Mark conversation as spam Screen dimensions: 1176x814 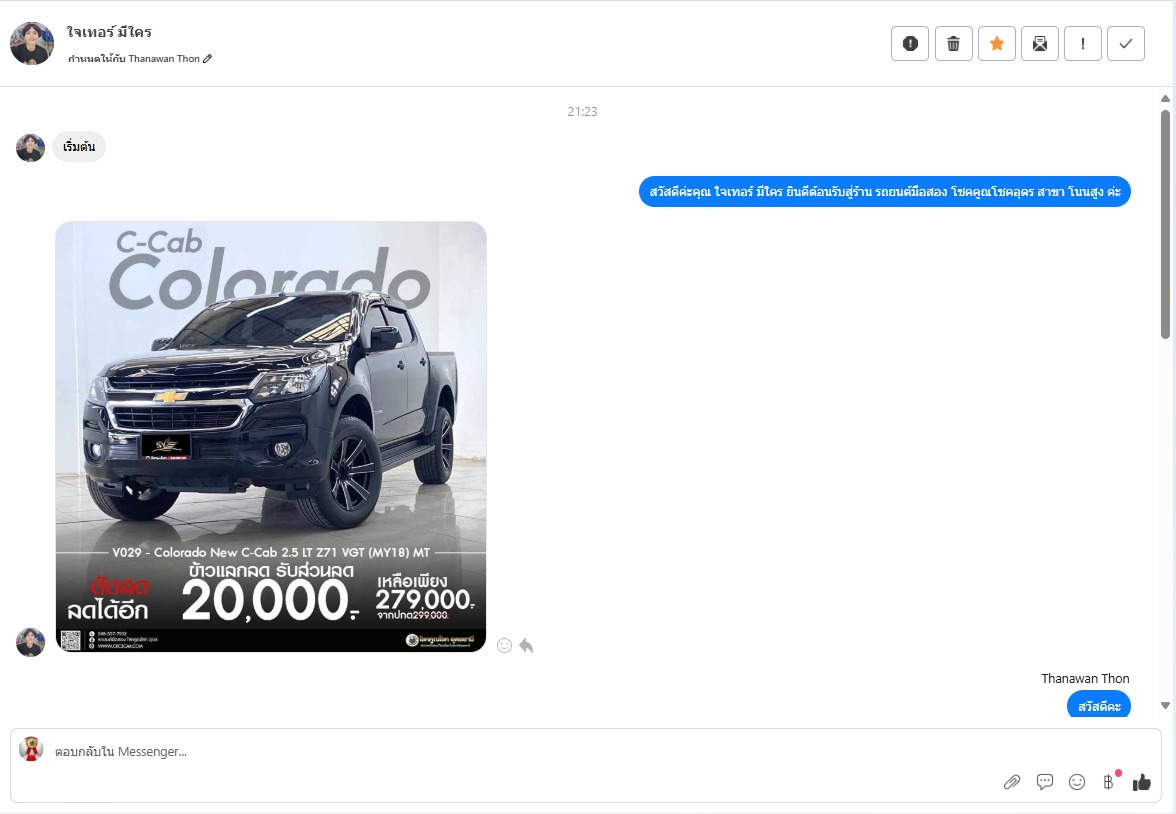[910, 44]
